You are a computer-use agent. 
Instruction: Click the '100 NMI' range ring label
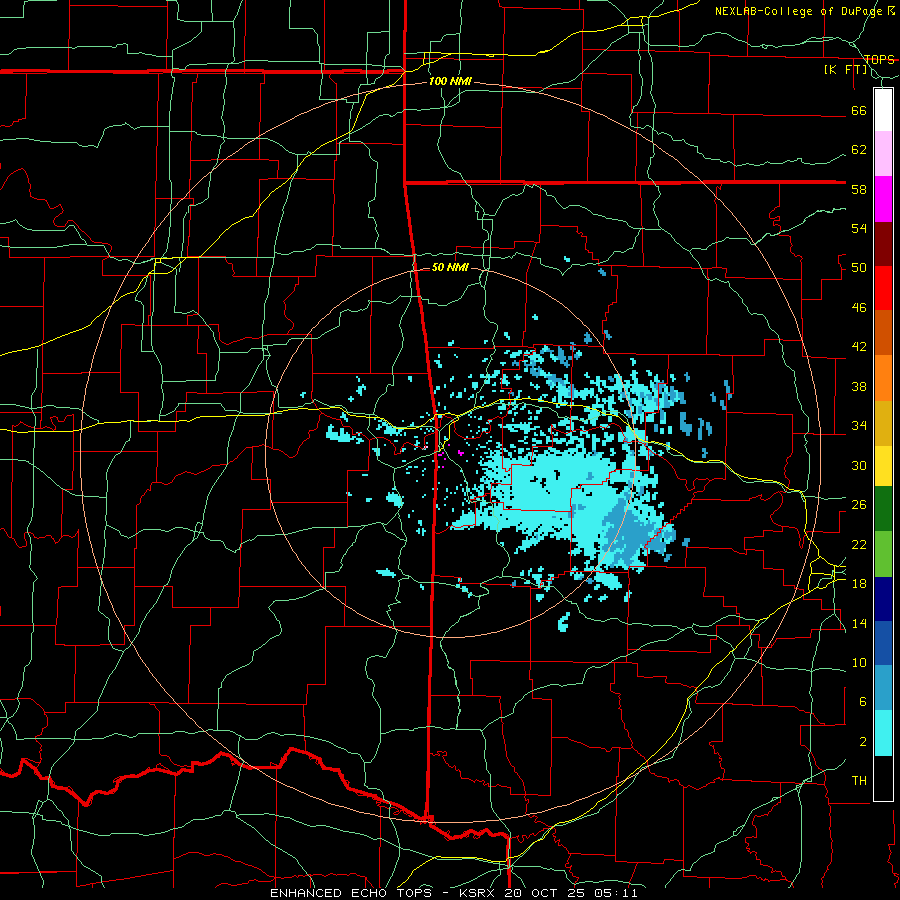[450, 81]
